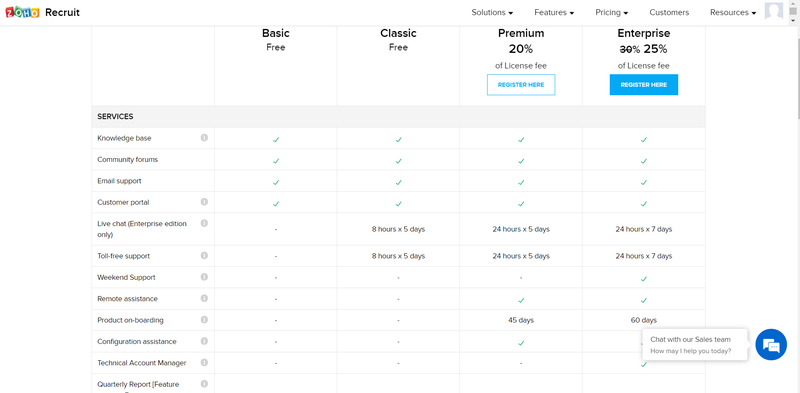Viewport: 800px width, 393px height.
Task: Click info icon next to Weekend Support
Action: coord(204,277)
